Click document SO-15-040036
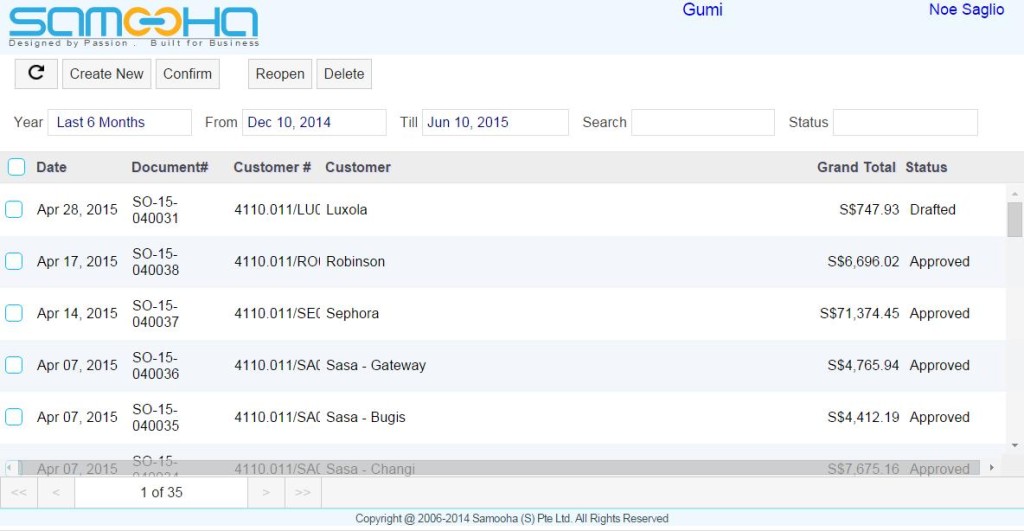 (155, 365)
